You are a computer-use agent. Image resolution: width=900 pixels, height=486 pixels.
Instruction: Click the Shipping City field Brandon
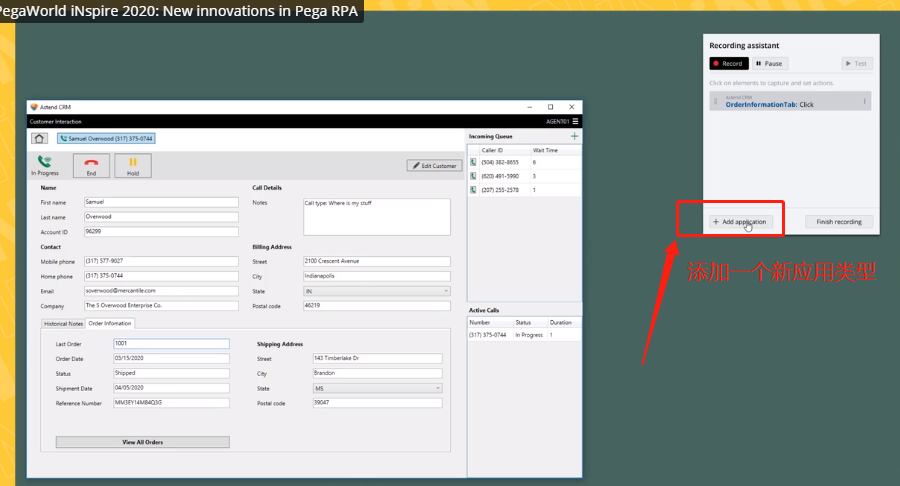377,374
